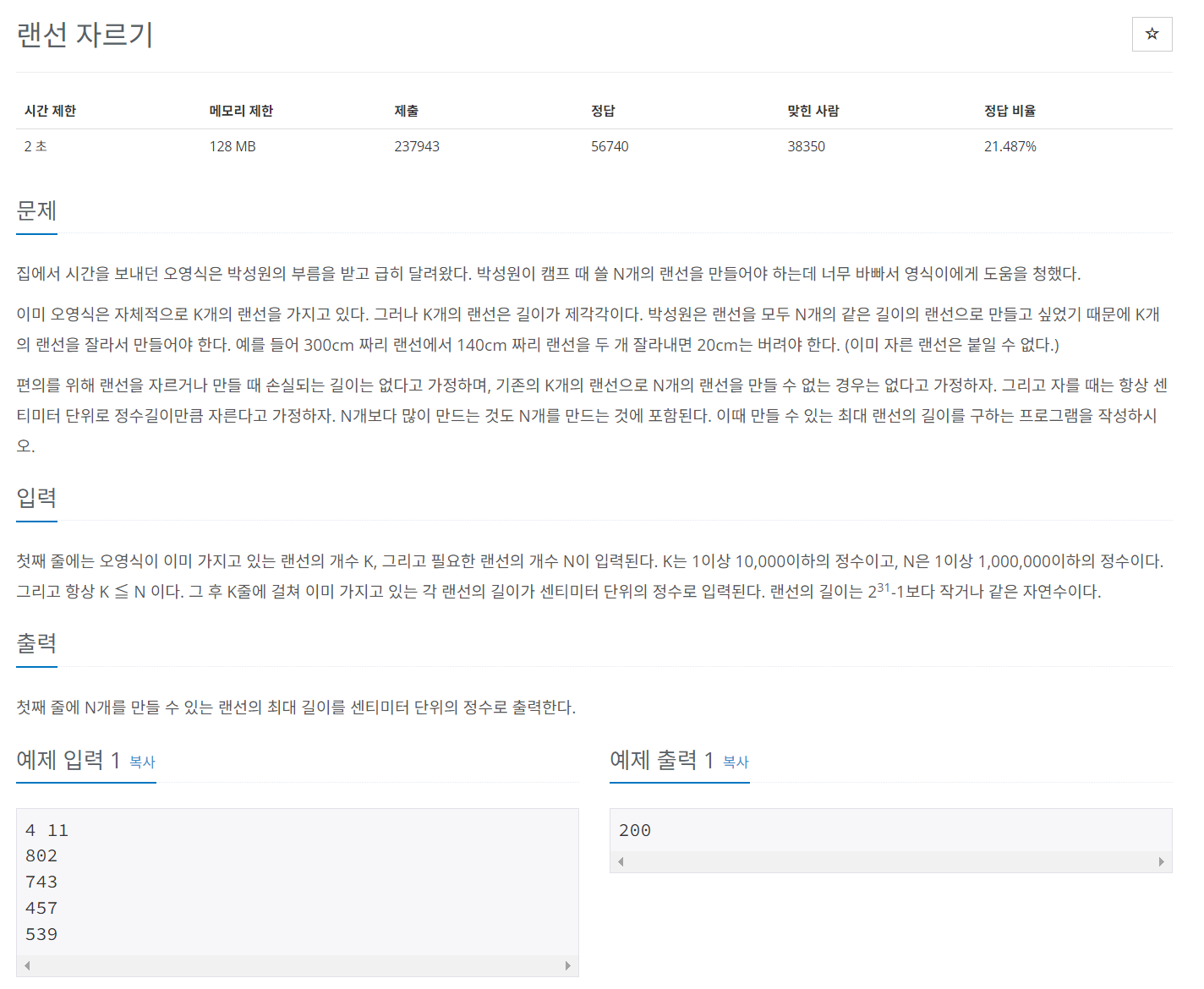Click sample input value 539

coord(41,934)
